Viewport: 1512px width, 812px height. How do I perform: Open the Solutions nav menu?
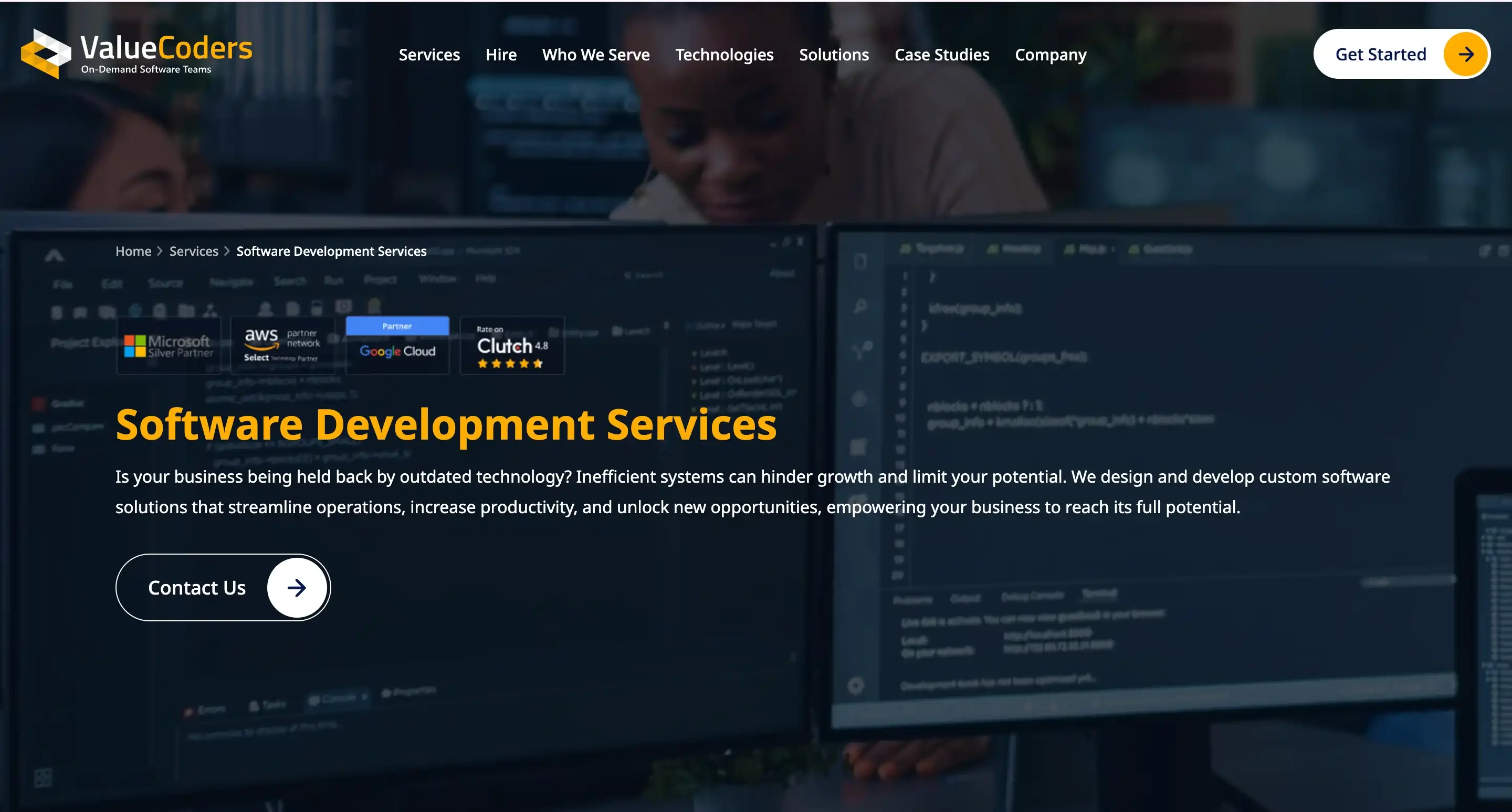coord(834,55)
